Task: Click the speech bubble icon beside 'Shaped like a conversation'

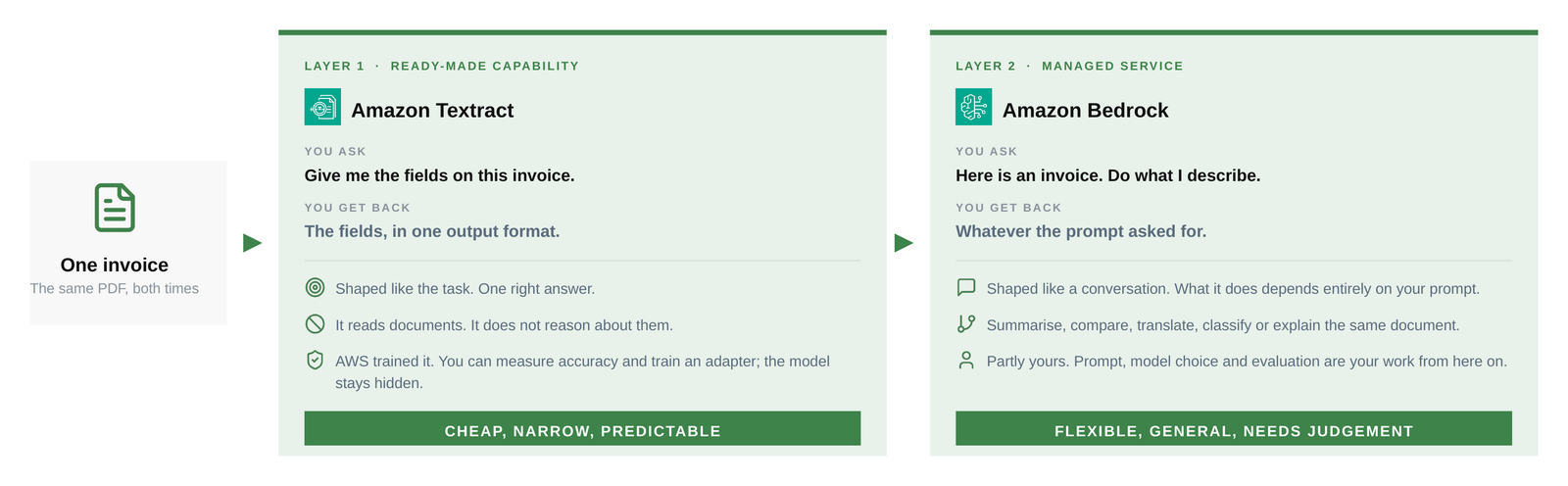Action: click(x=966, y=287)
